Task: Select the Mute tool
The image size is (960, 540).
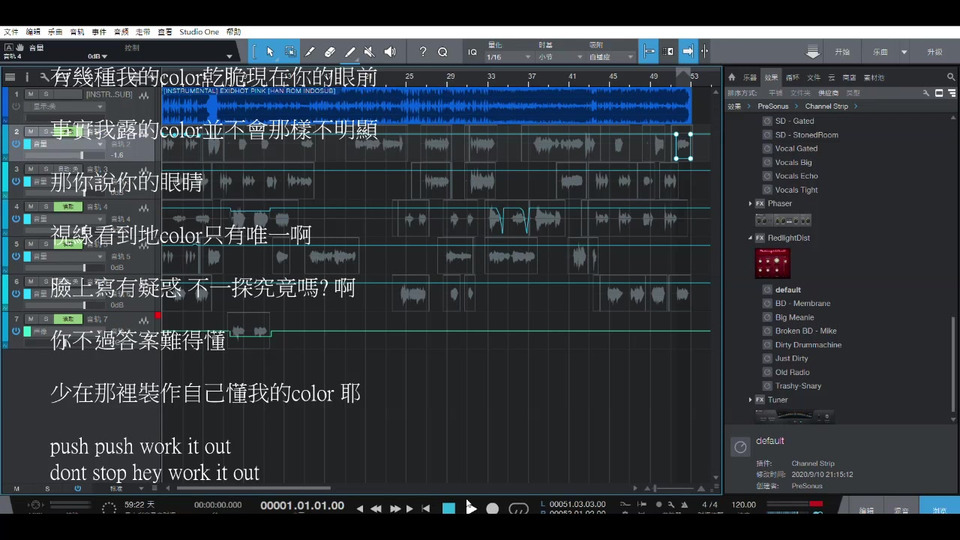Action: click(x=369, y=51)
